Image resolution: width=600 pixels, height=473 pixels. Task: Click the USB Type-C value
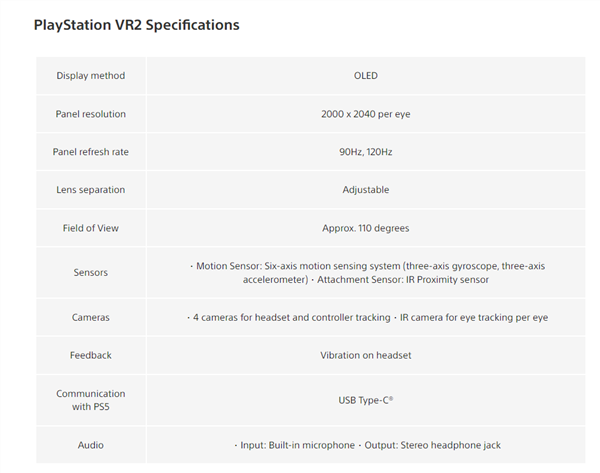pos(365,400)
